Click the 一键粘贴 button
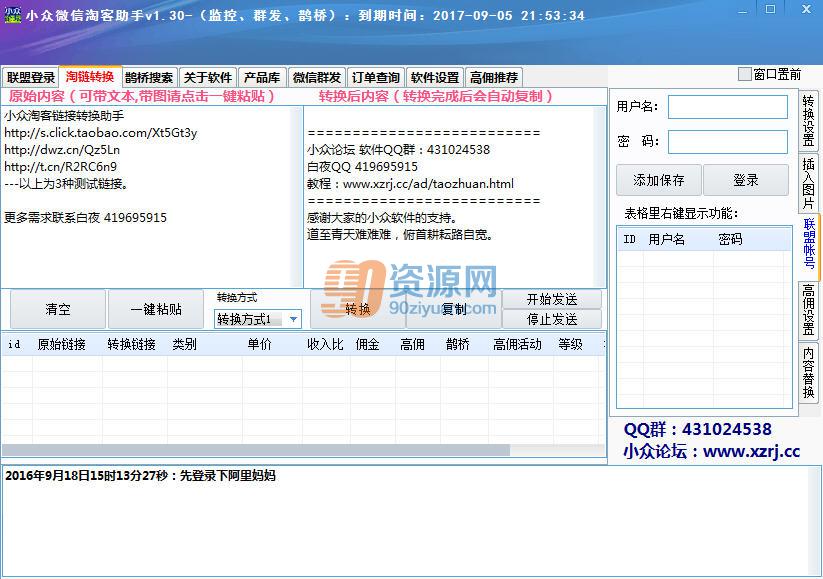Viewport: 823px width, 579px height. [156, 309]
